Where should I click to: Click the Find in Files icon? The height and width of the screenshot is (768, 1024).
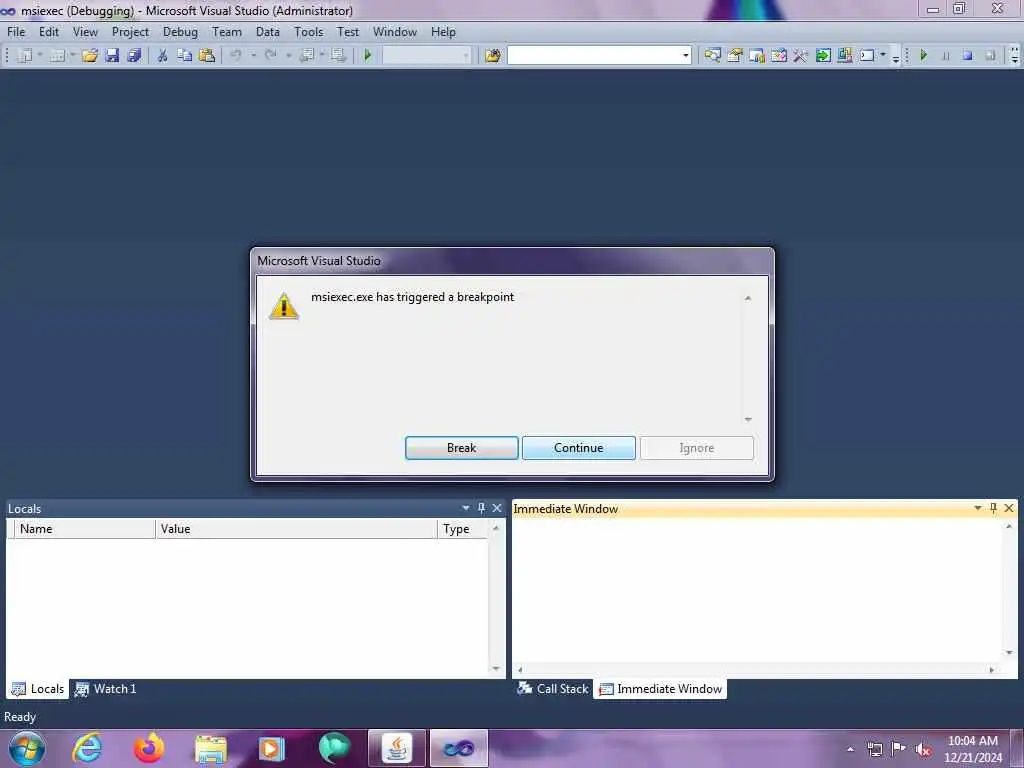tap(492, 56)
